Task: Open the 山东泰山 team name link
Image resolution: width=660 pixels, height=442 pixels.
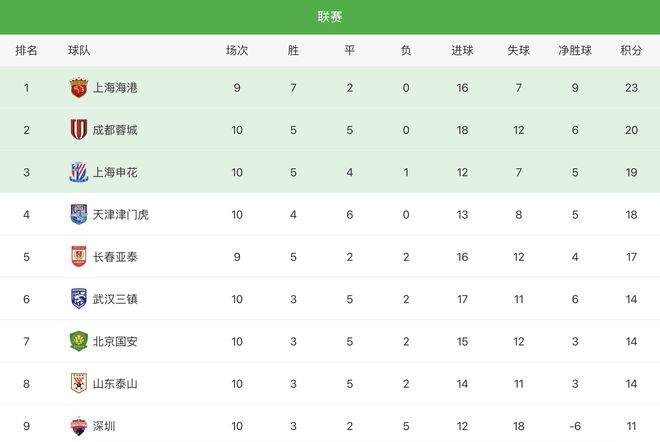Action: [x=115, y=383]
